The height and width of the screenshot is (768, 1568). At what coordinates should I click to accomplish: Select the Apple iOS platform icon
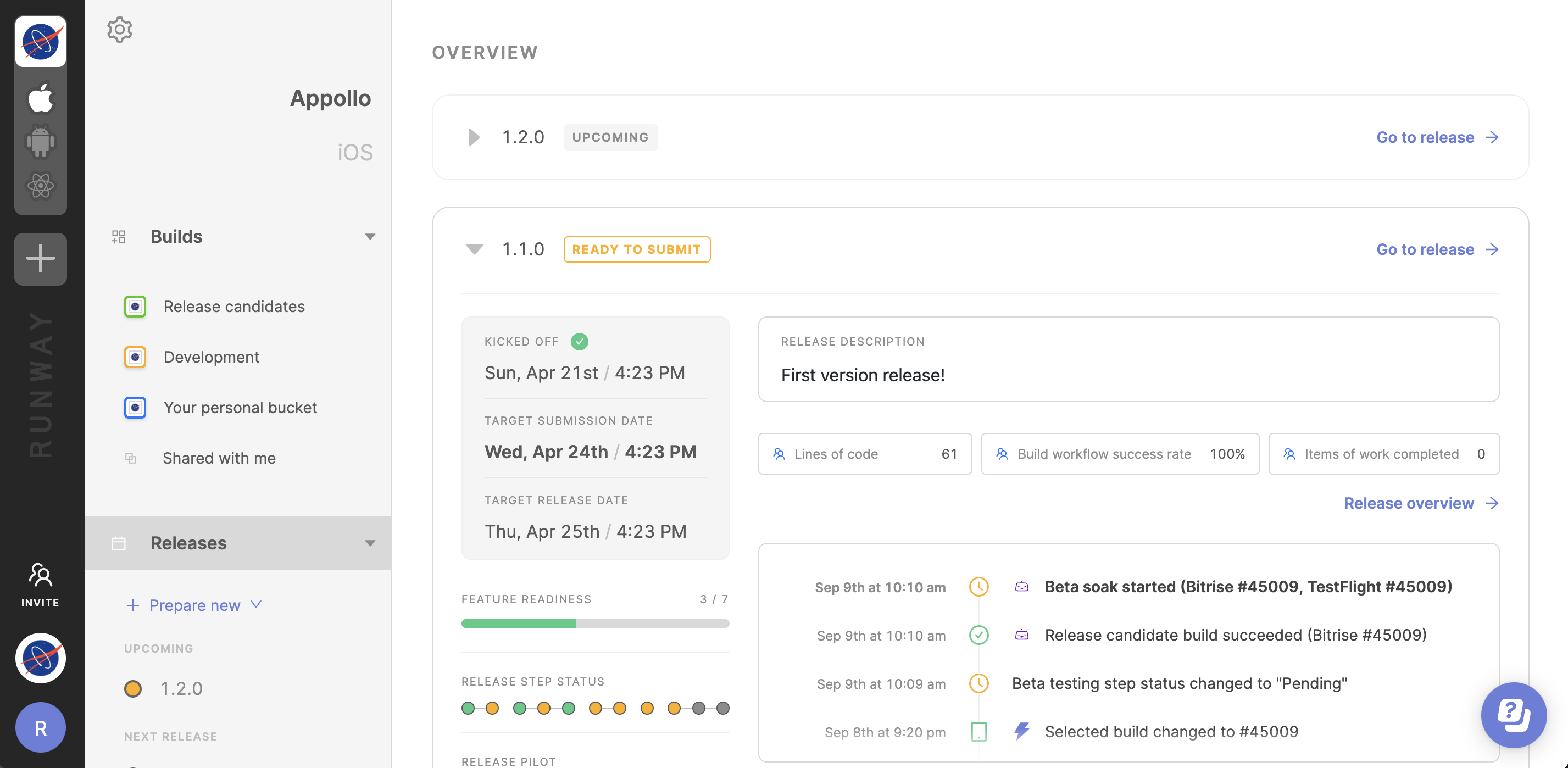coord(40,98)
